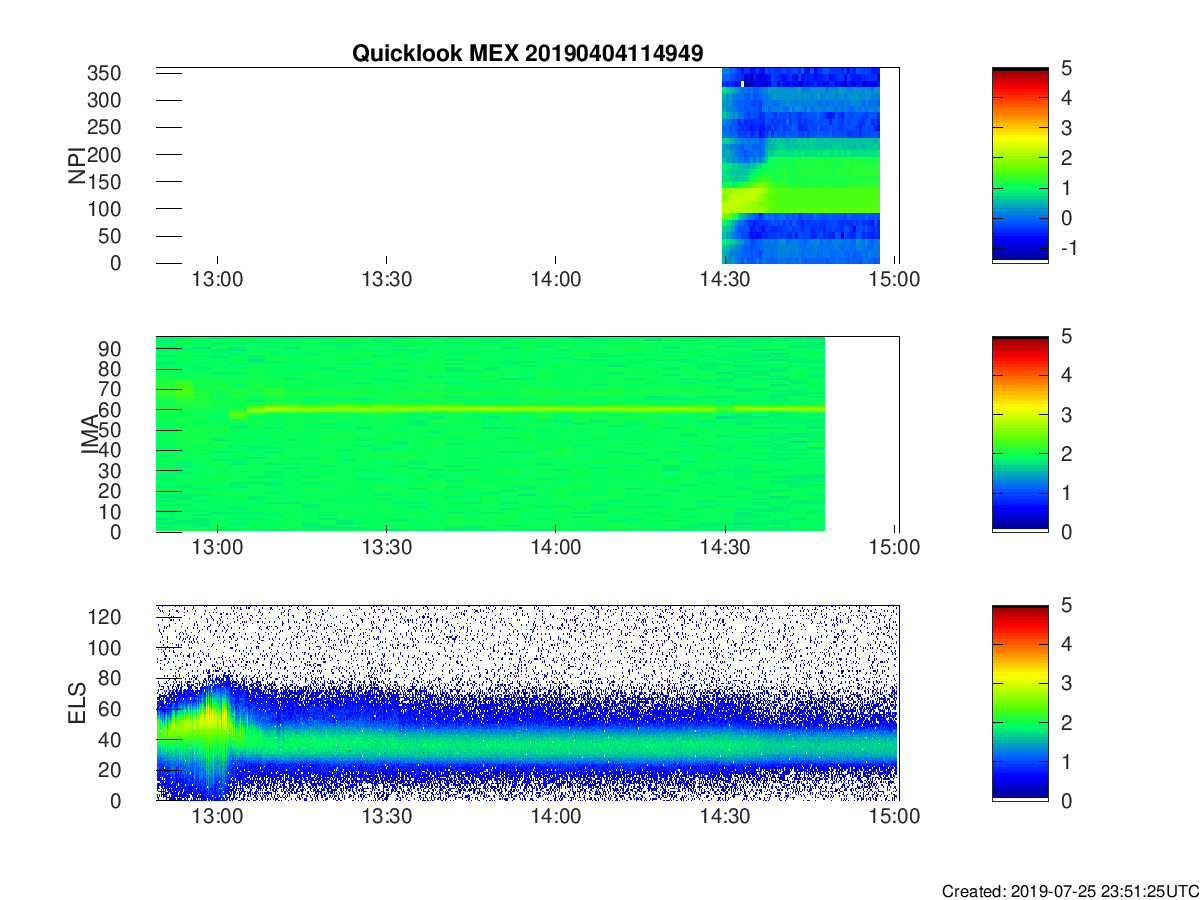This screenshot has width=1200, height=900.
Task: Click the 2 label on ELS color bar
Action: (1065, 723)
